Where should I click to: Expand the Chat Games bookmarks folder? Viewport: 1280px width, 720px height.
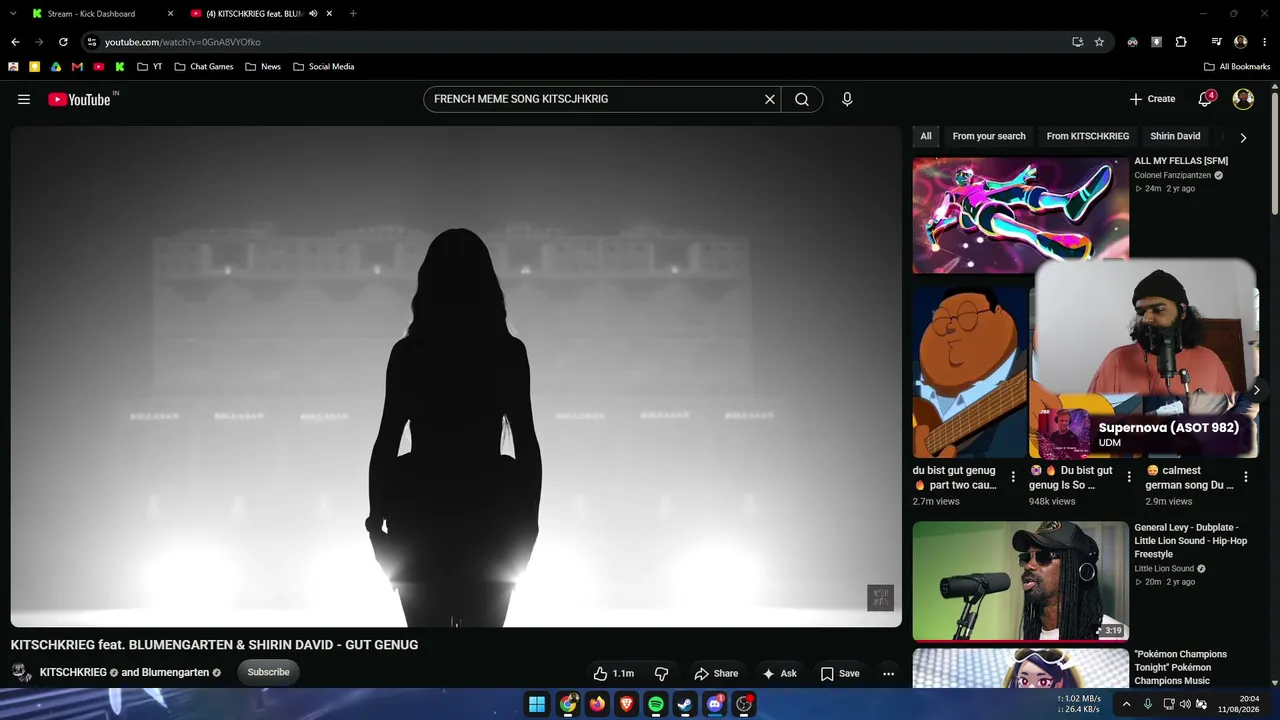click(204, 67)
